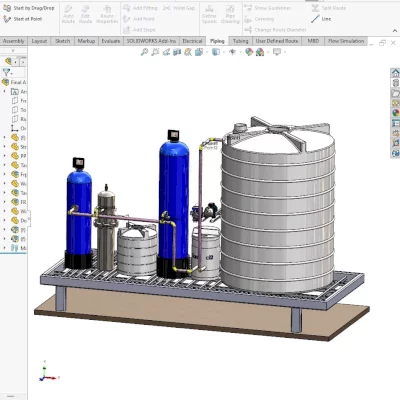Open the Home icon in right task pane
400x400 pixels.
[395, 73]
